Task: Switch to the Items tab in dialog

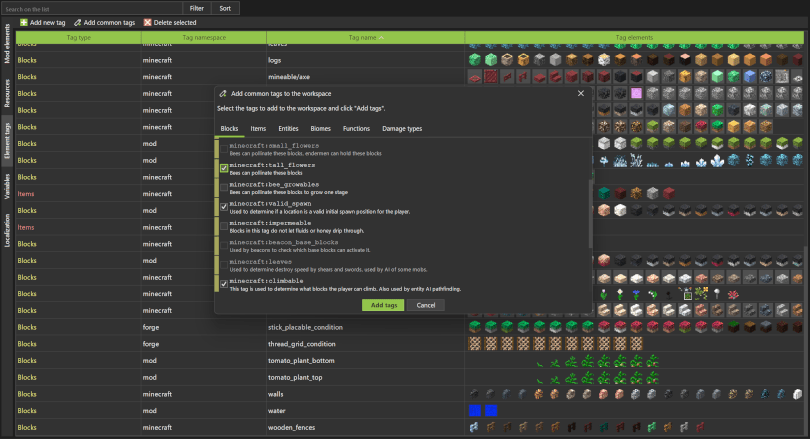Action: 258,129
